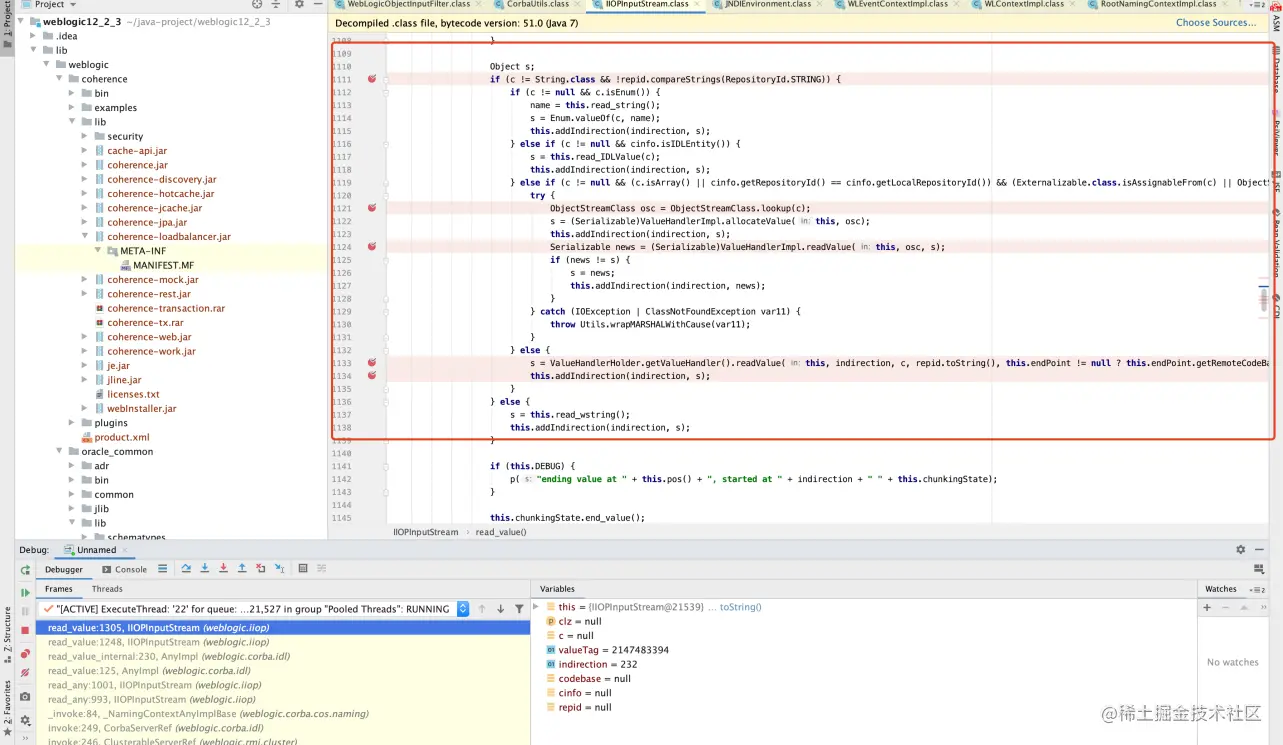Collapse the coherence-loadbalancer.jar tree node

[x=85, y=237]
